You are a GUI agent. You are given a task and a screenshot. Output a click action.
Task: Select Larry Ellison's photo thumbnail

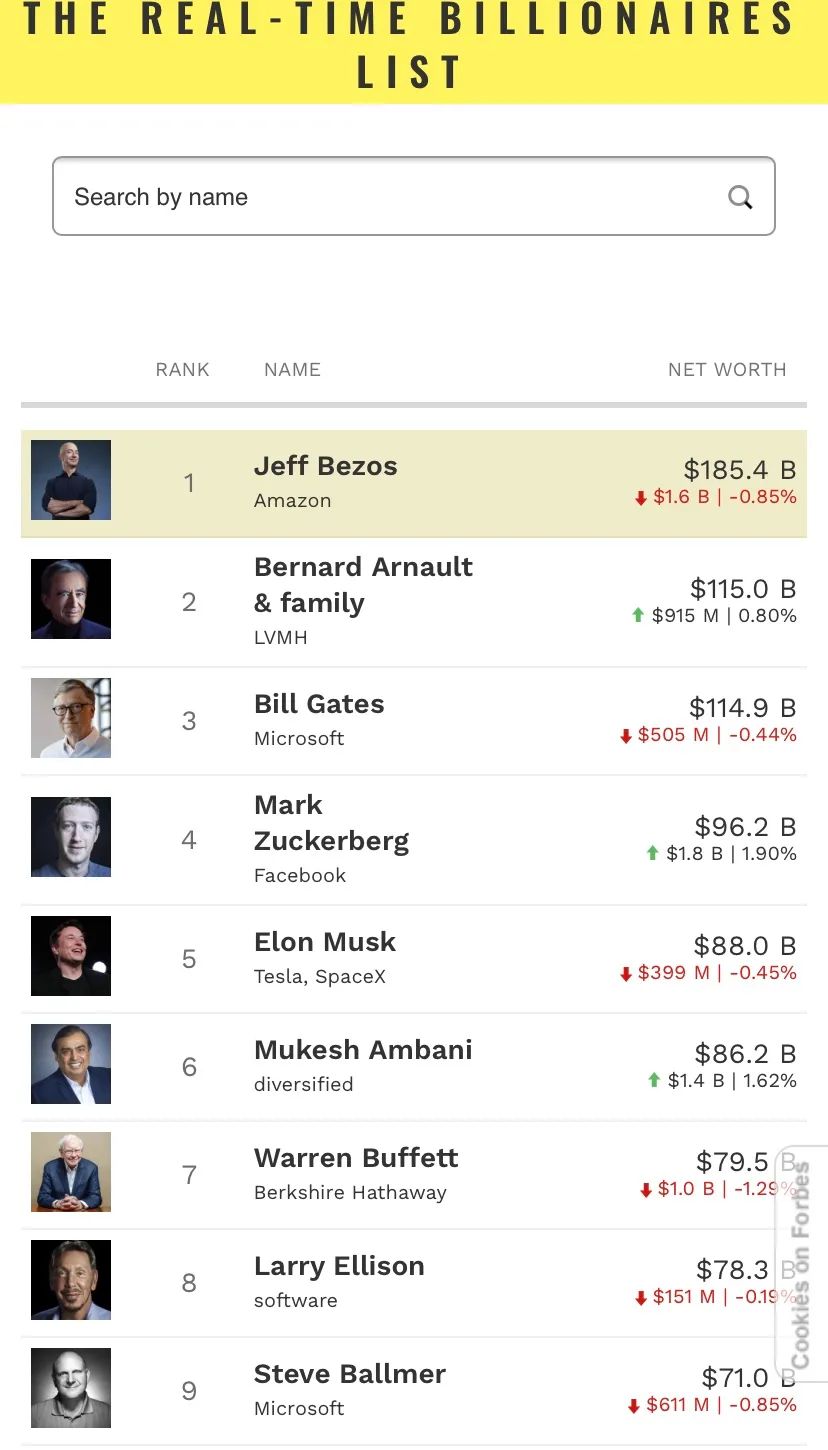pos(71,1280)
